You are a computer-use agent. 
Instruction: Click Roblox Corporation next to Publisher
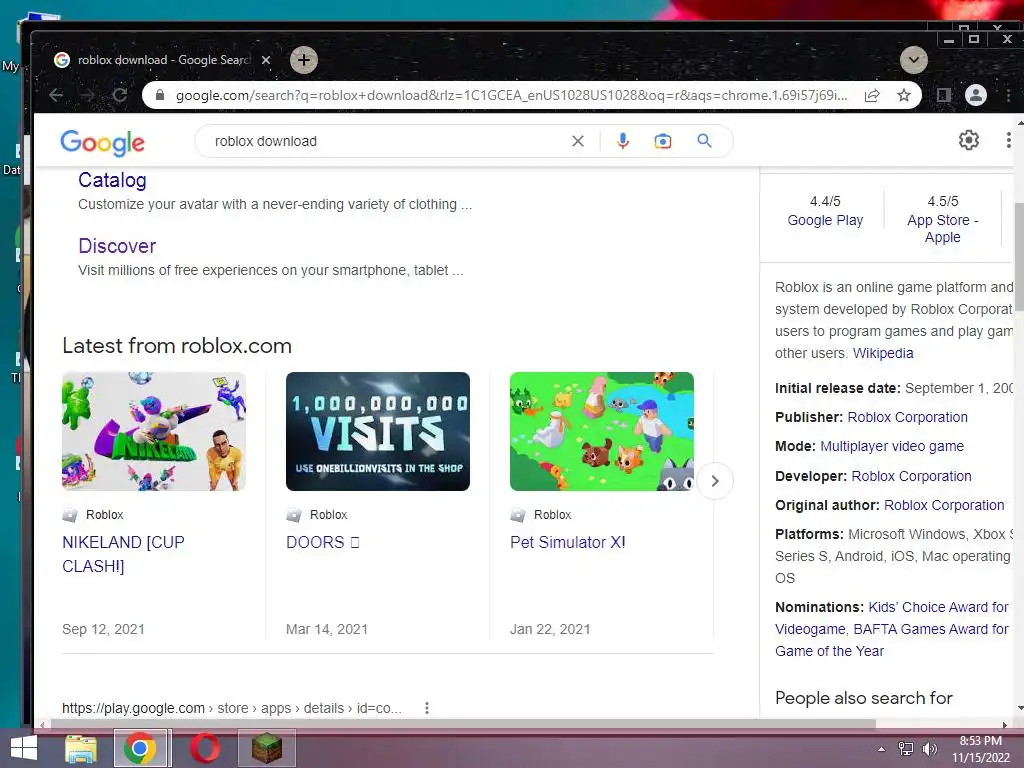pos(908,417)
